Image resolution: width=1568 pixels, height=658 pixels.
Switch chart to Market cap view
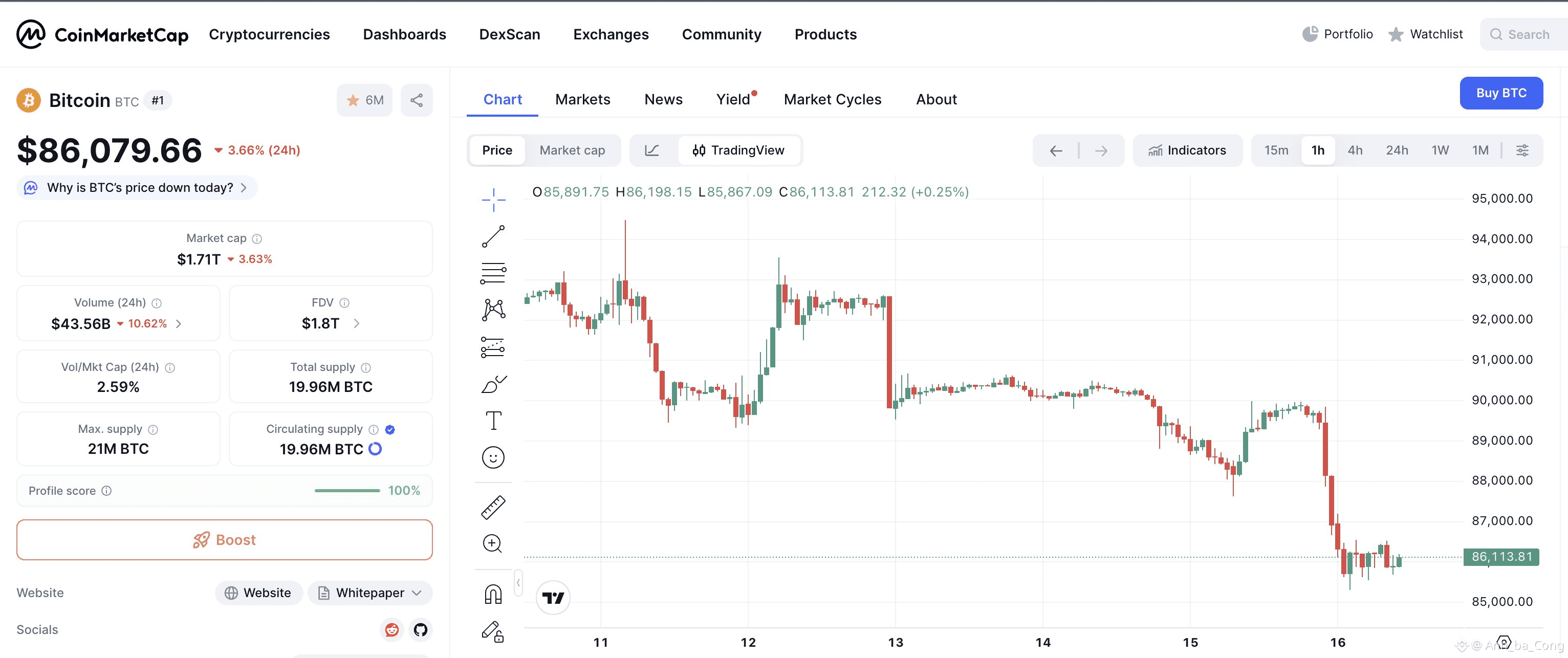pos(572,150)
